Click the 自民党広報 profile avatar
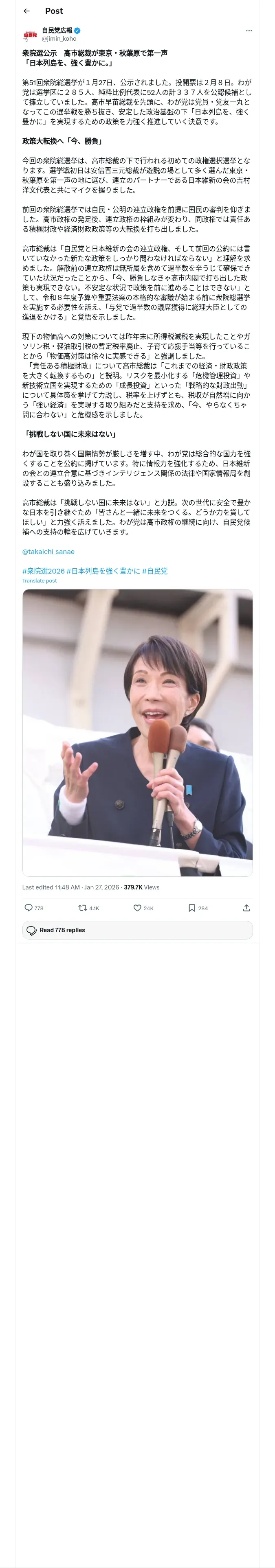 [x=30, y=35]
